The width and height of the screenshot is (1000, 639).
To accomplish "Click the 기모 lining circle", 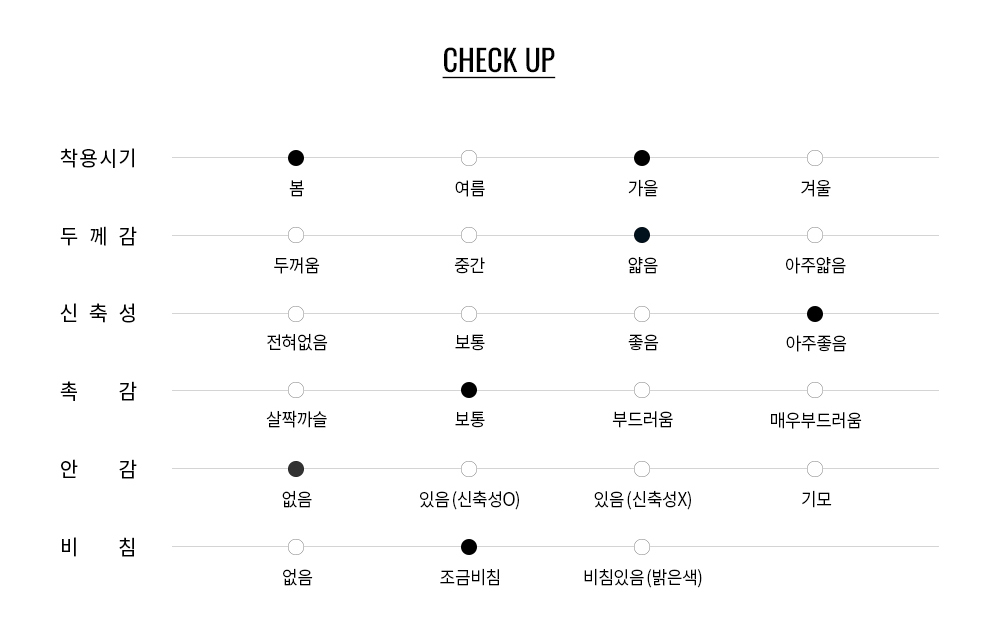I will pyautogui.click(x=814, y=469).
